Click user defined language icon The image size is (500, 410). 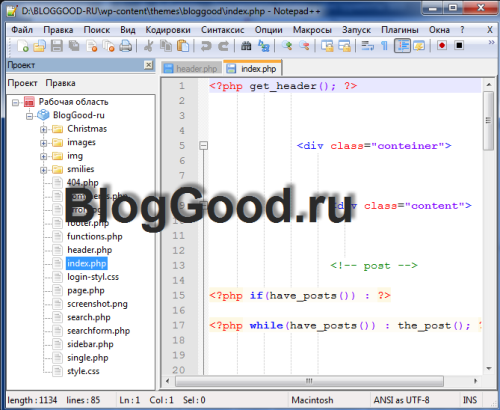419,46
